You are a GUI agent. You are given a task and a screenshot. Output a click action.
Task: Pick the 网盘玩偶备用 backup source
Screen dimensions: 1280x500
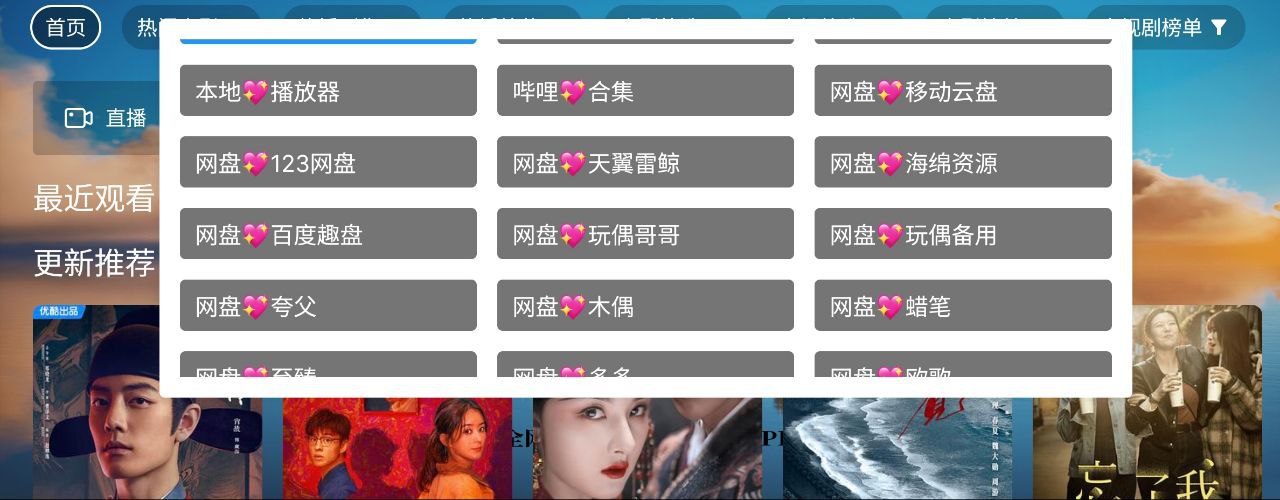(962, 234)
